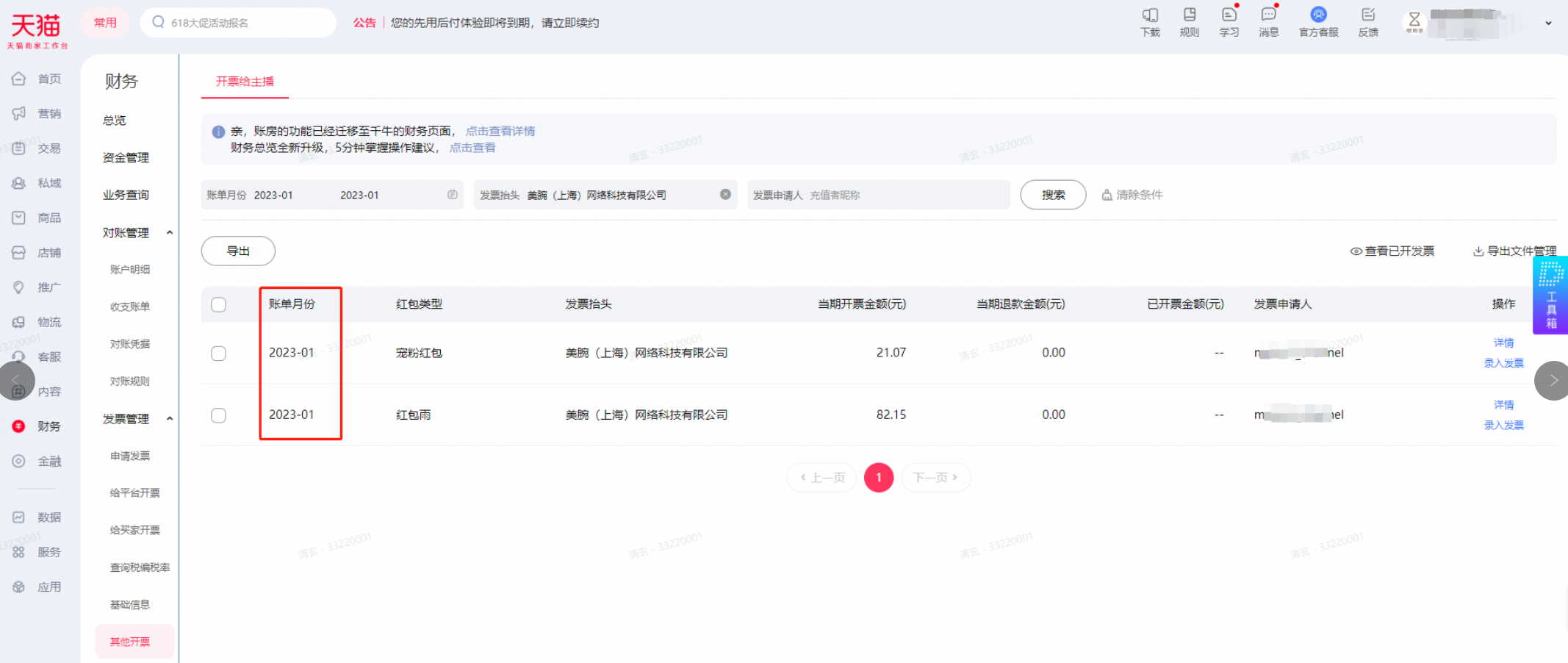The image size is (1568, 663).
Task: Focus the 发票申请人 input field
Action: coord(879,195)
